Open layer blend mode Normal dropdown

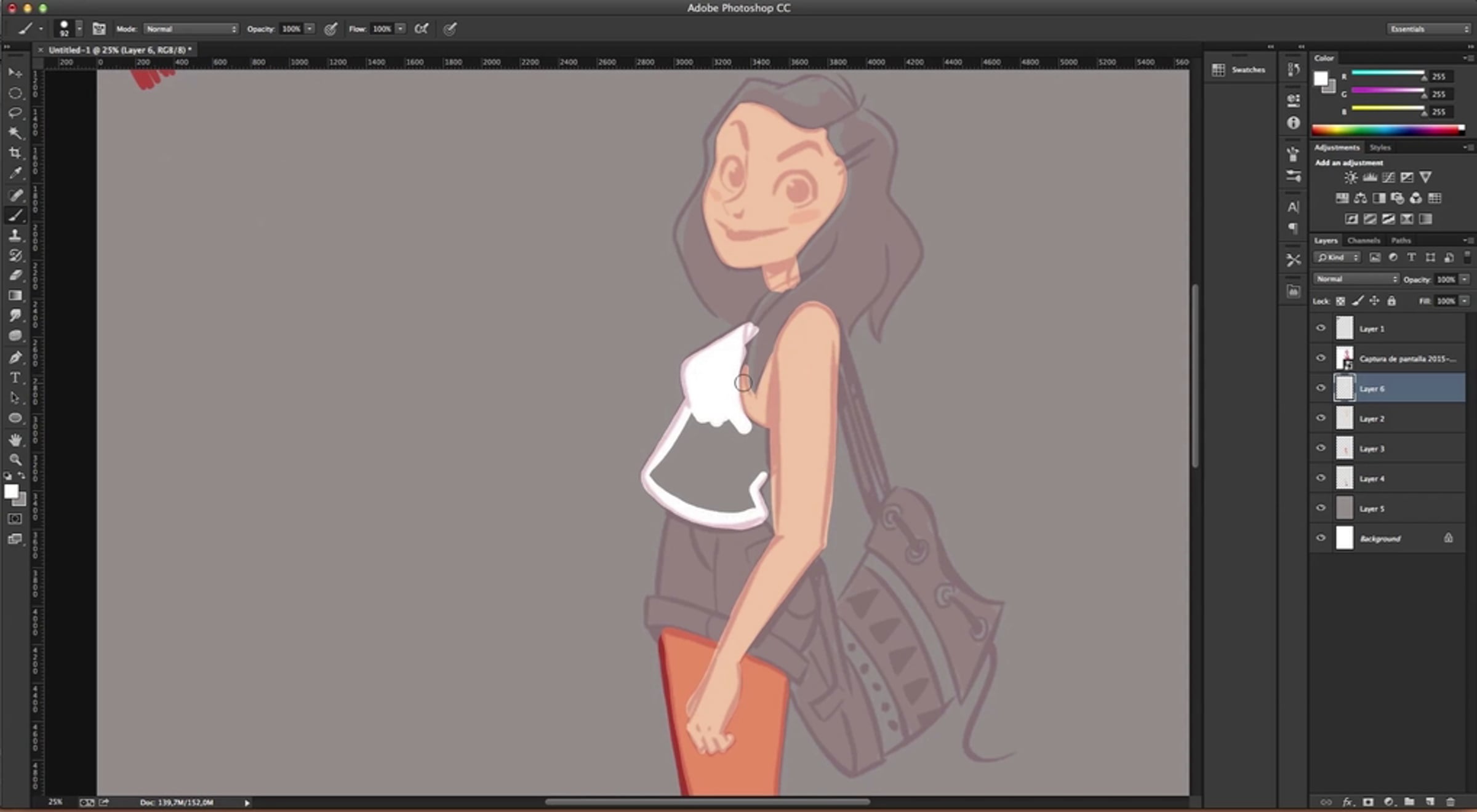(x=1356, y=279)
